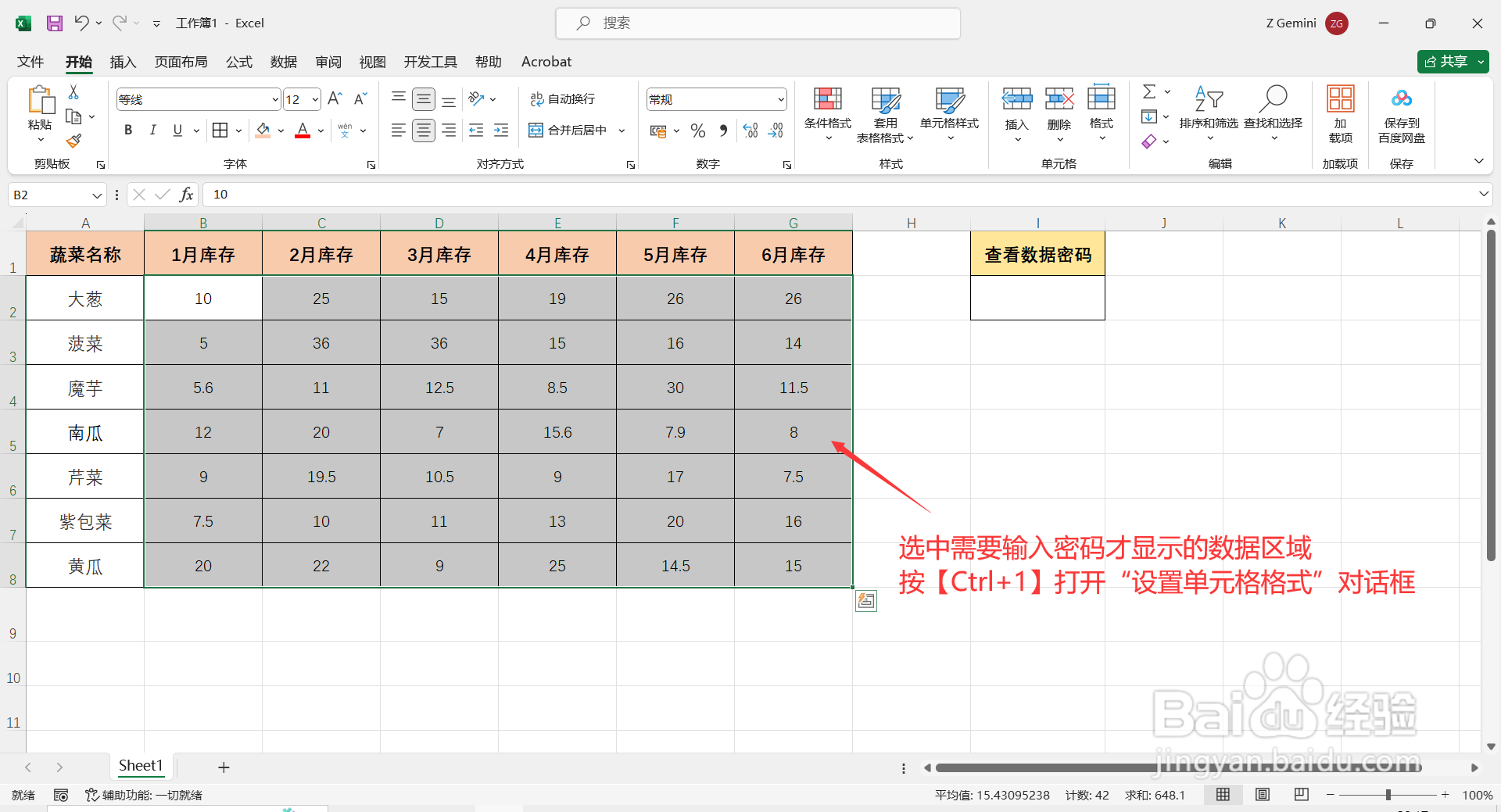Click the Quick Analysis icon below table
Screen dimensions: 1501x812
tap(866, 601)
